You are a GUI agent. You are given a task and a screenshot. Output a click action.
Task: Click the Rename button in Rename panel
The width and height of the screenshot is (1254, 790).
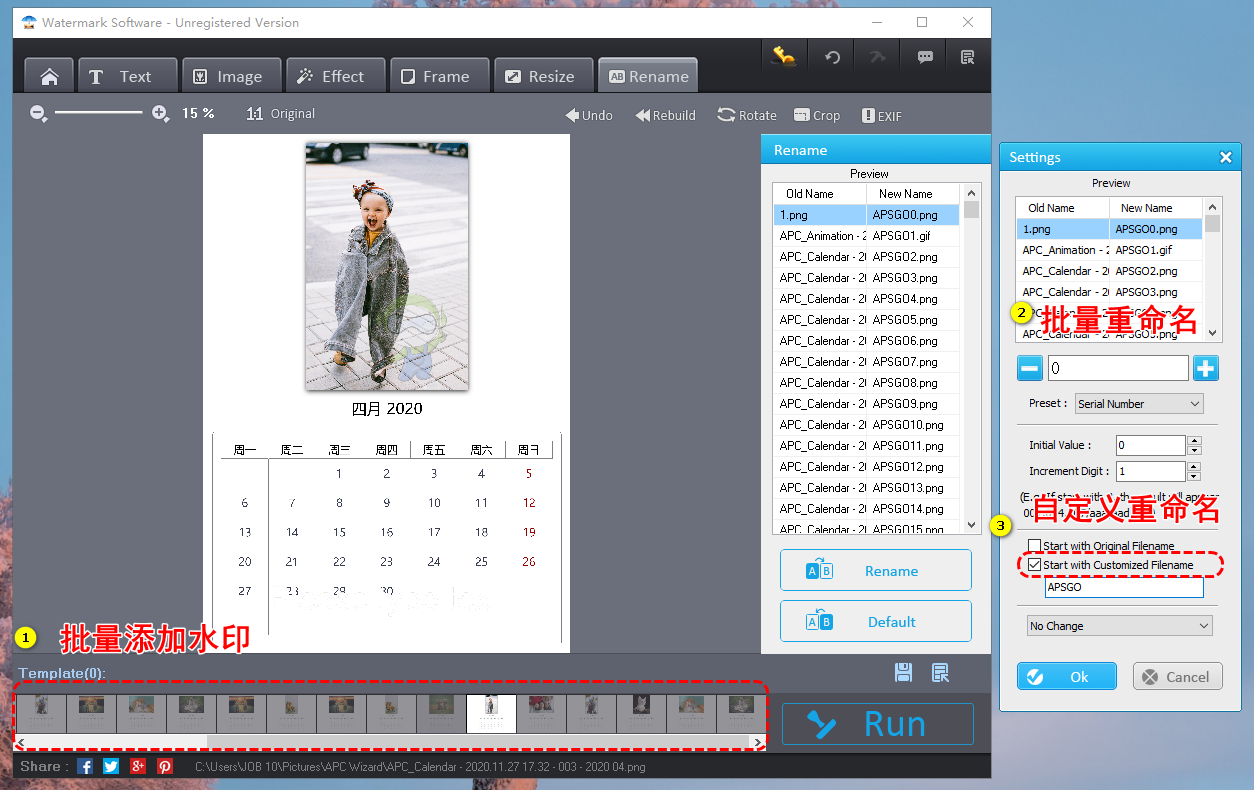[876, 570]
